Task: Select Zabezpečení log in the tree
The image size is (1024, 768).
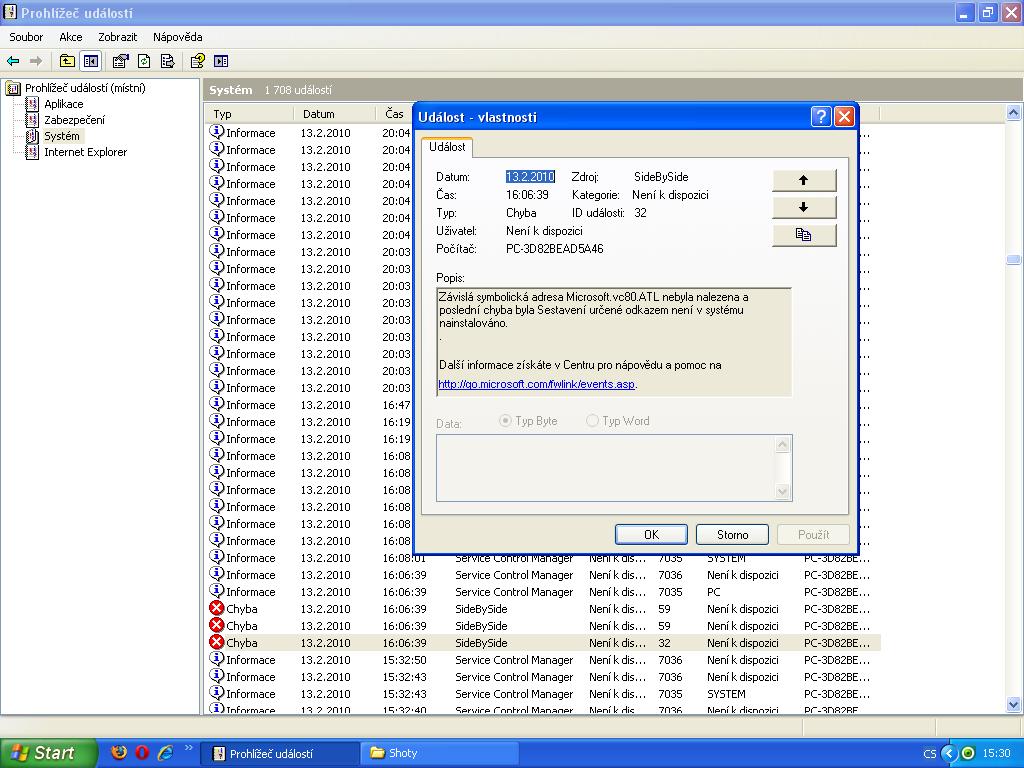Action: tap(73, 120)
